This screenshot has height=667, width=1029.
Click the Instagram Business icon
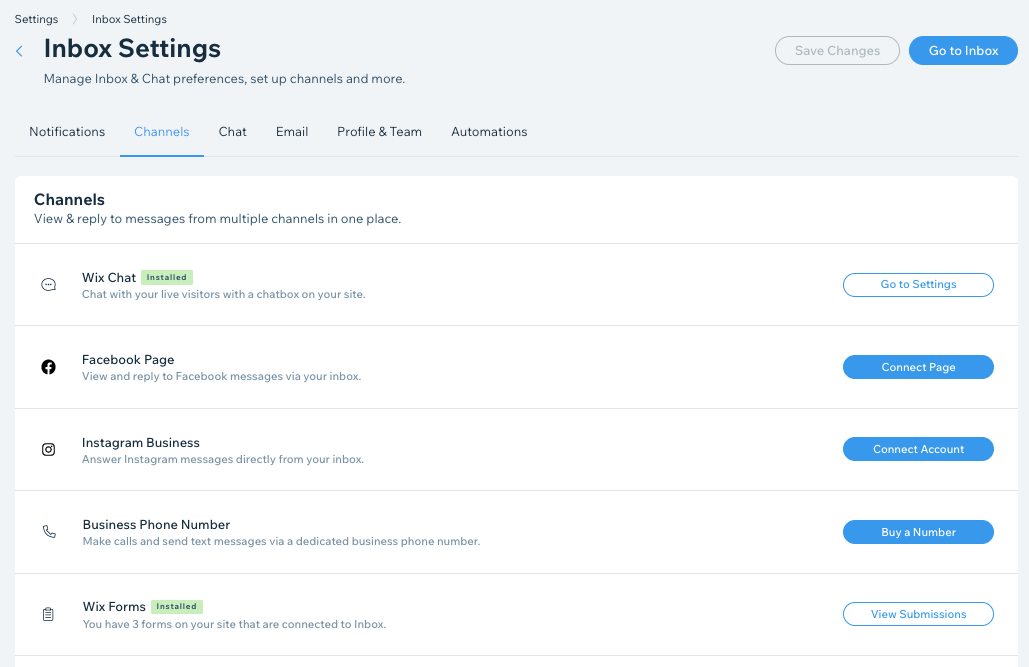(x=48, y=449)
